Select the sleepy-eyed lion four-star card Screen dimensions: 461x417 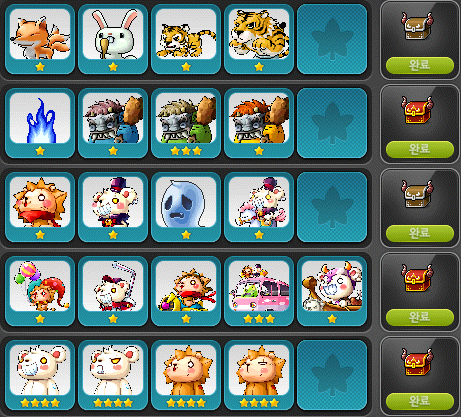[259, 375]
